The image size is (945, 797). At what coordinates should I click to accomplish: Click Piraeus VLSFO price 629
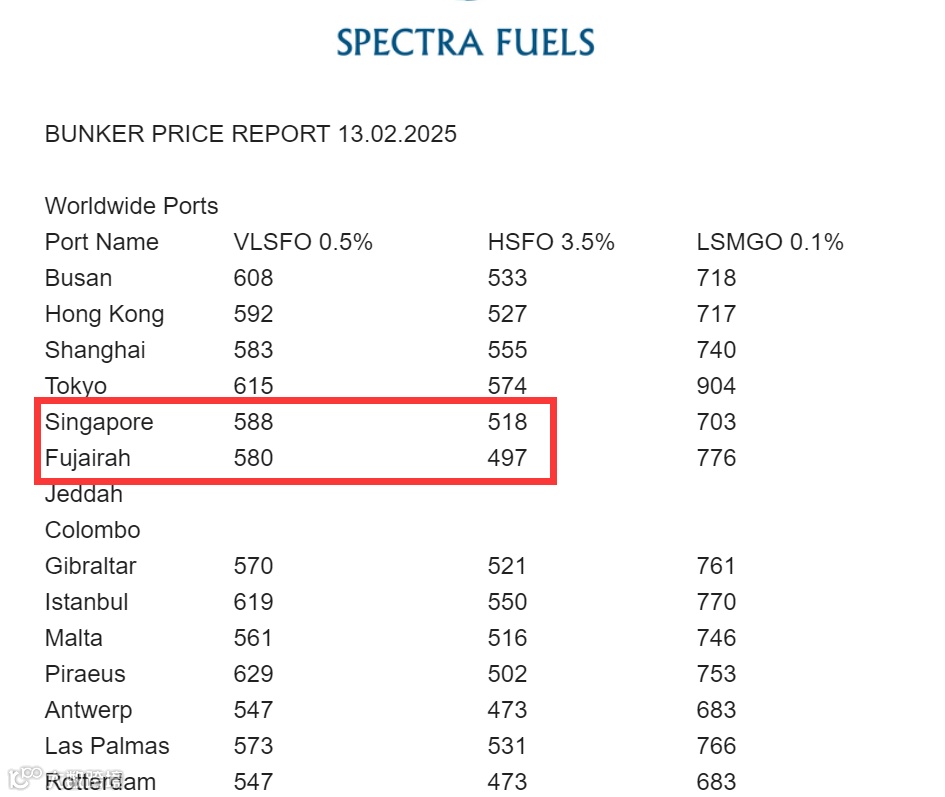[x=254, y=673]
